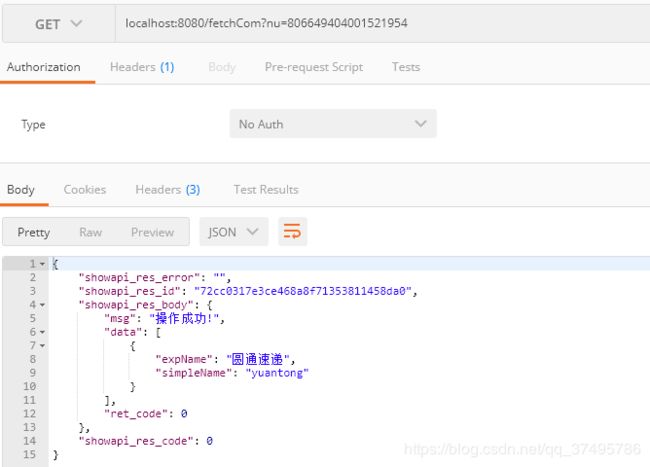650x467 pixels.
Task: Collapse showapi_res_body fold arrow at line 4
Action: coord(42,305)
